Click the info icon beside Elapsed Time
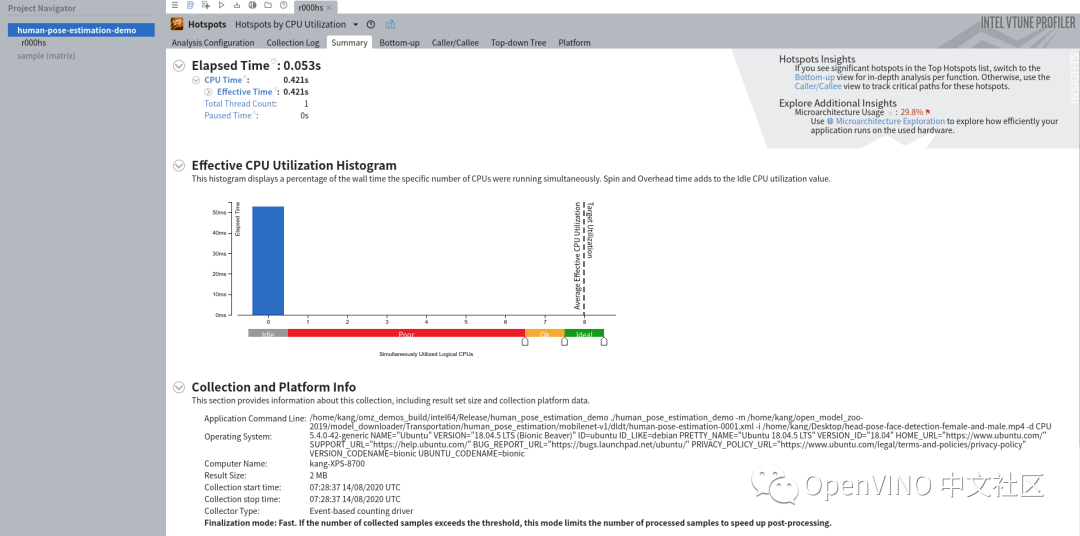This screenshot has width=1080, height=536. [274, 61]
